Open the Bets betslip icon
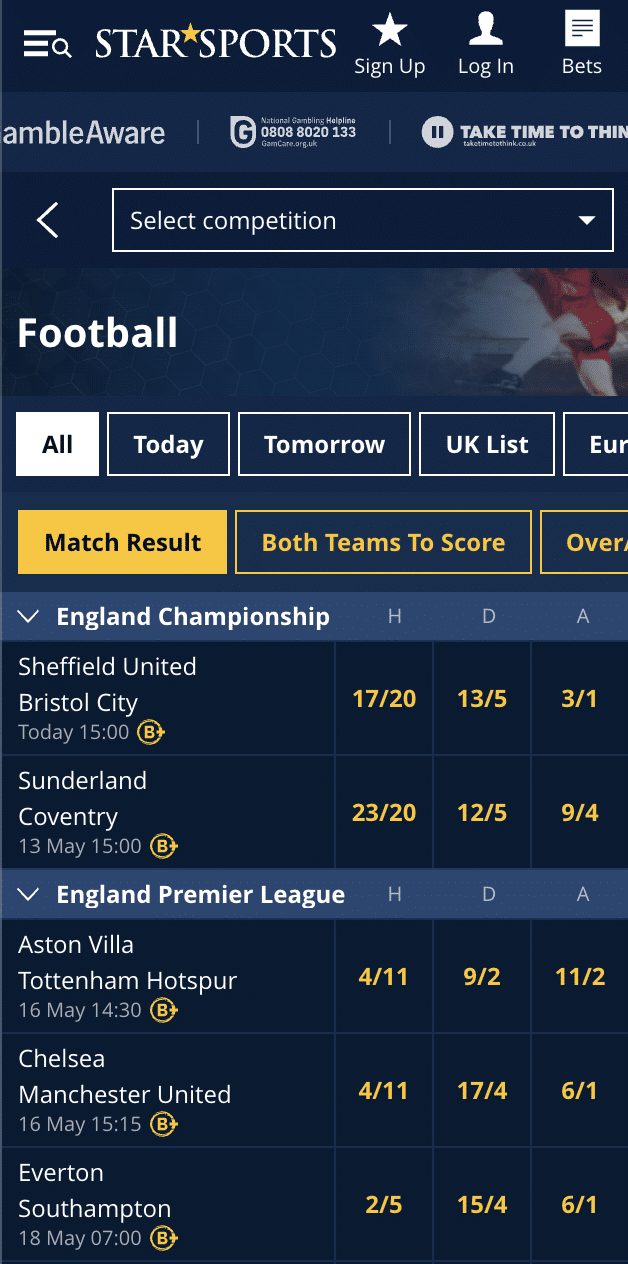628x1264 pixels. [581, 30]
